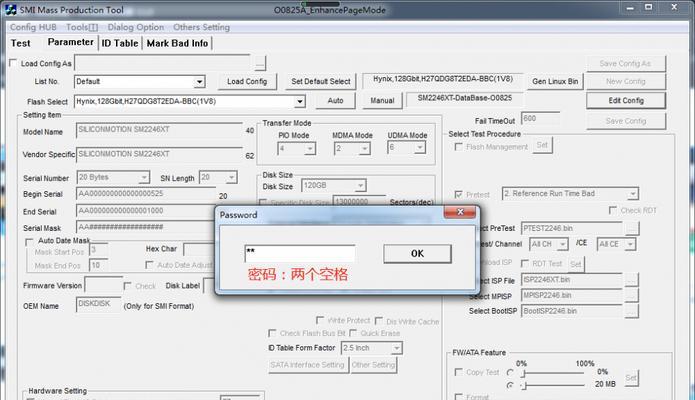This screenshot has width=695, height=400.
Task: Select the Parameter tab
Action: click(x=70, y=42)
